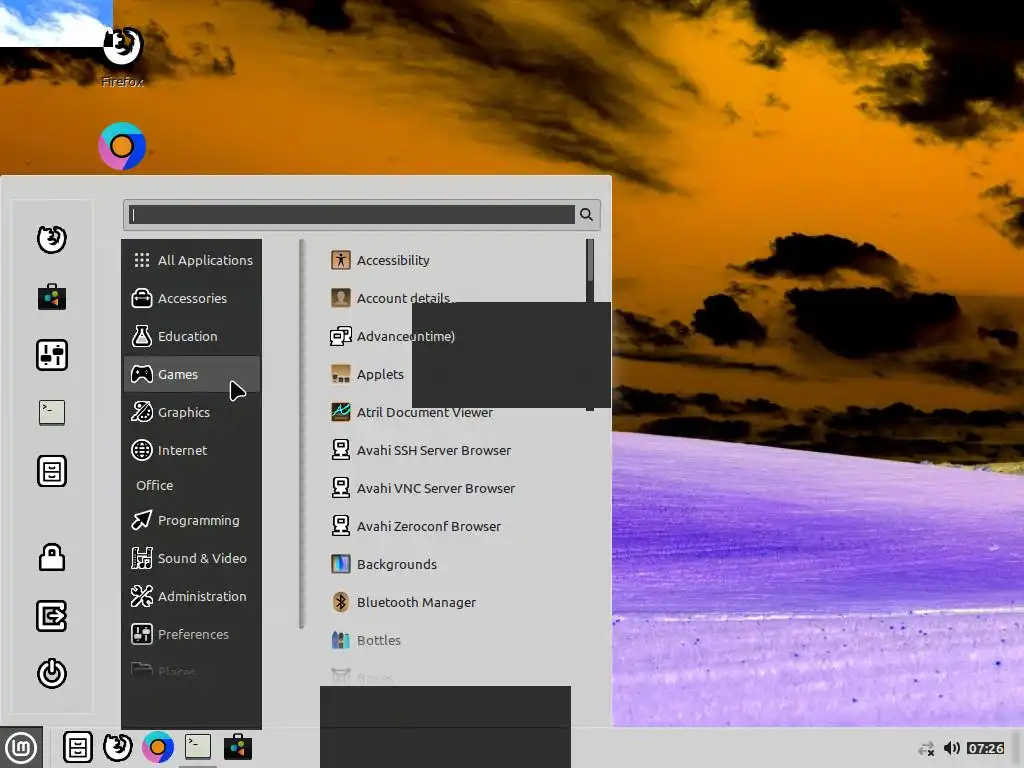Viewport: 1024px width, 768px height.
Task: Select the All Applications category
Action: click(x=192, y=260)
